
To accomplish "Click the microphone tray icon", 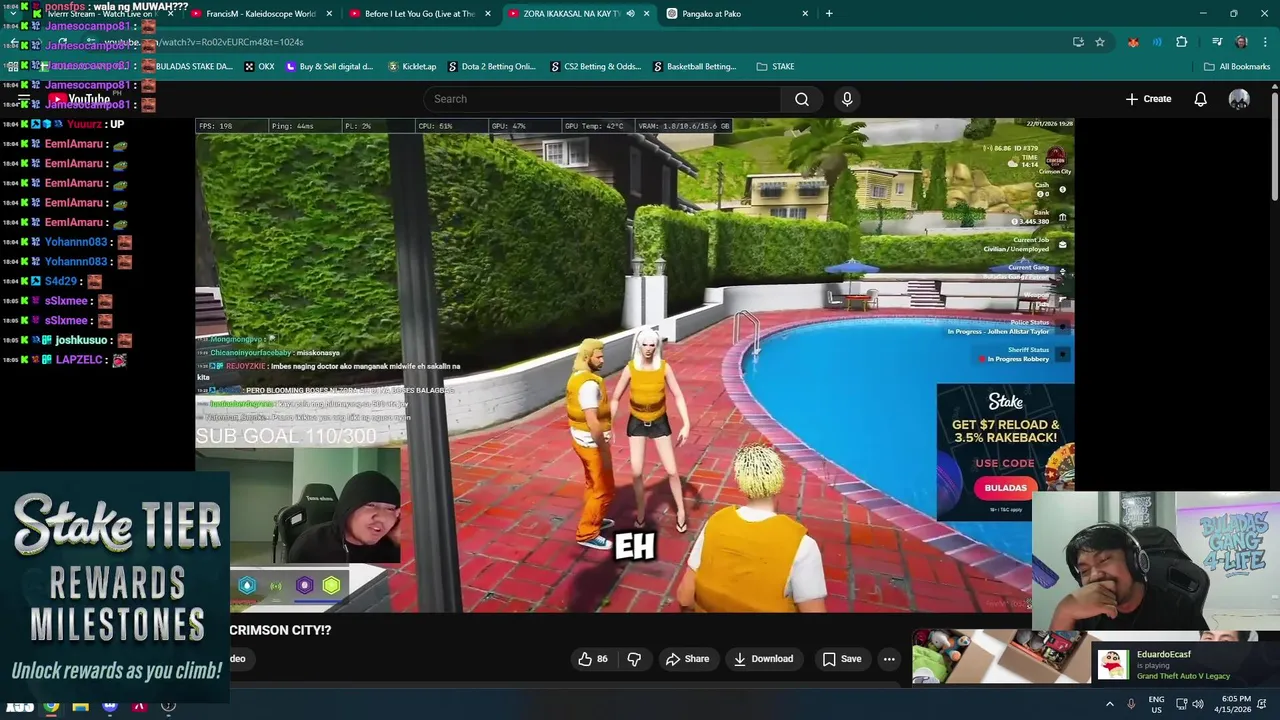I will [x=1131, y=704].
